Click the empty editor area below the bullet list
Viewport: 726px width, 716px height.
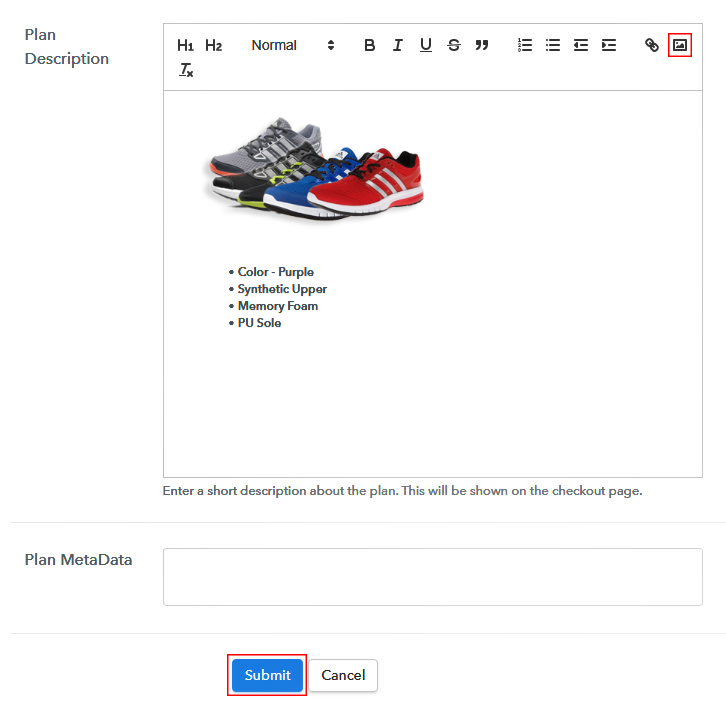pyautogui.click(x=432, y=403)
